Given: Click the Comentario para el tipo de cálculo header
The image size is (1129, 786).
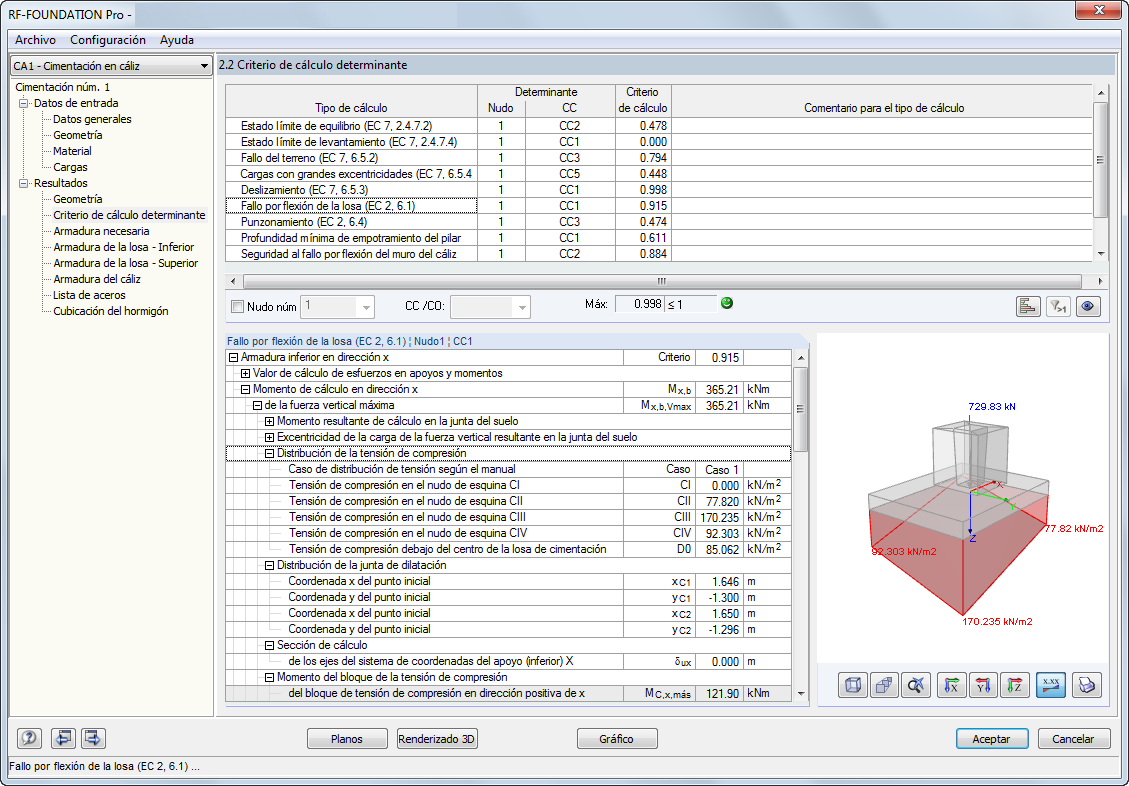Looking at the screenshot, I should (883, 108).
